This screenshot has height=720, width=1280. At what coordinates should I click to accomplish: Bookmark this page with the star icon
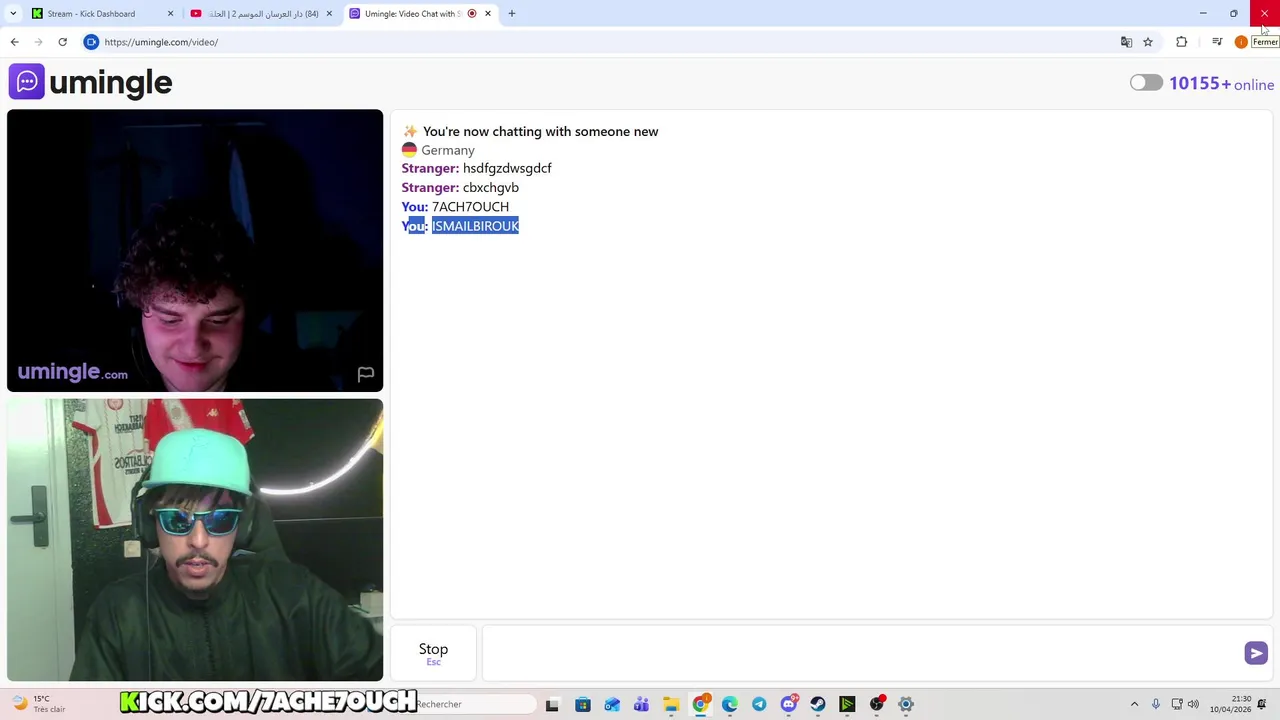pos(1148,42)
